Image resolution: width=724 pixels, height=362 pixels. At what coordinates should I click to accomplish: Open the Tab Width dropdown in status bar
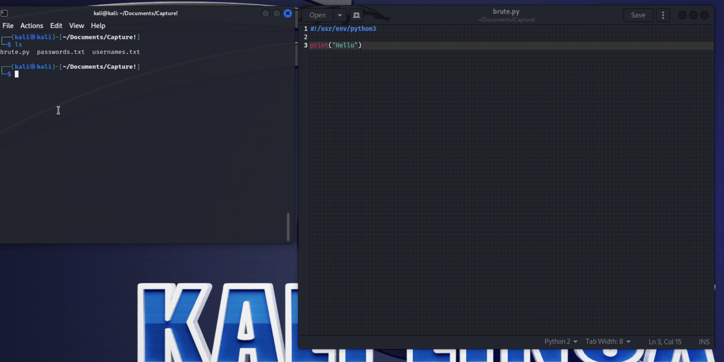(608, 342)
